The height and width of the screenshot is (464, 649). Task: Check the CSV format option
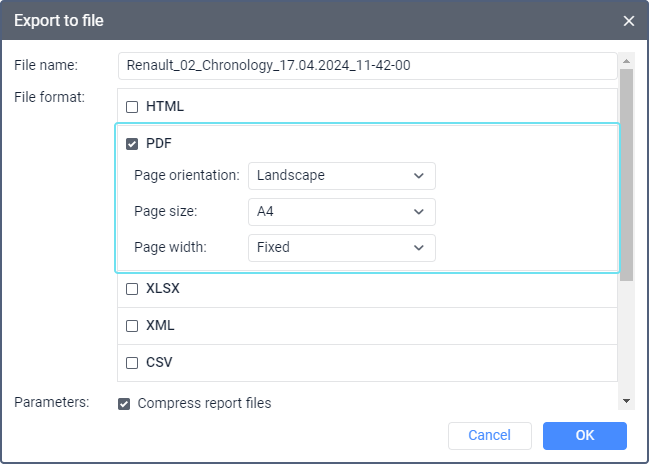coord(132,363)
